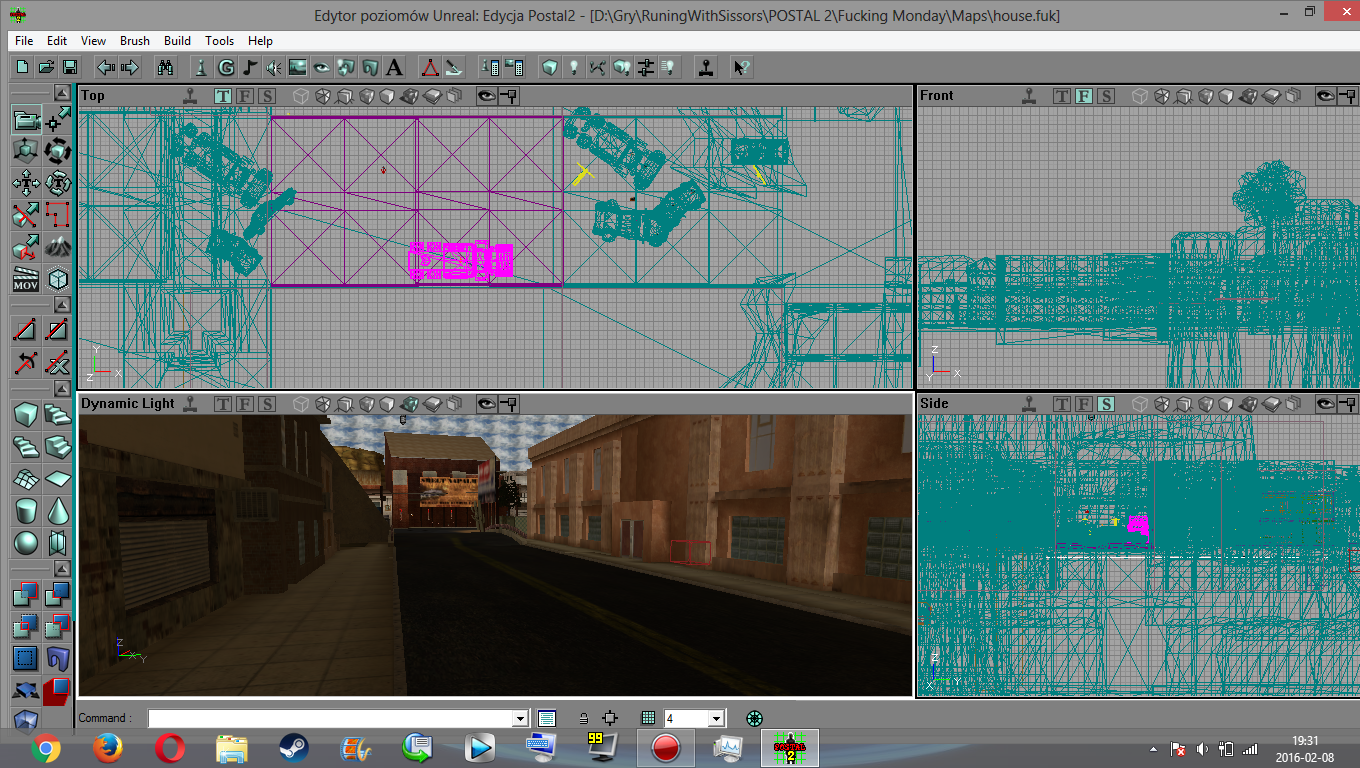Toggle grid snapping icon beside 4
Image resolution: width=1360 pixels, height=768 pixels.
point(648,718)
